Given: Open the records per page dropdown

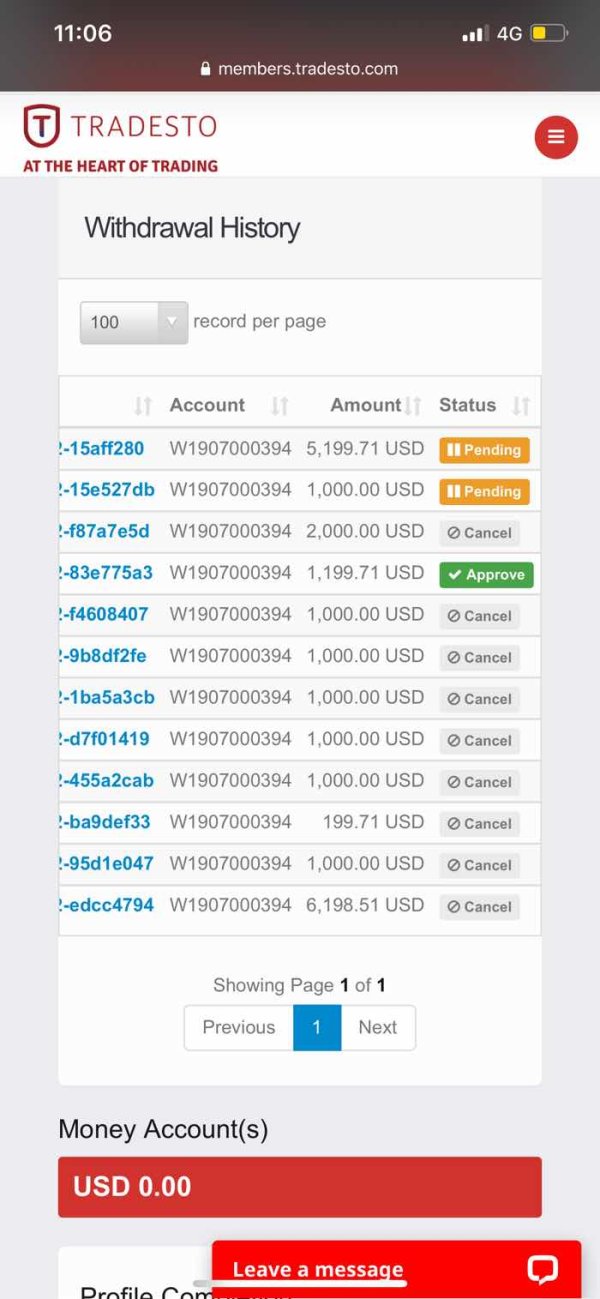Looking at the screenshot, I should point(133,322).
